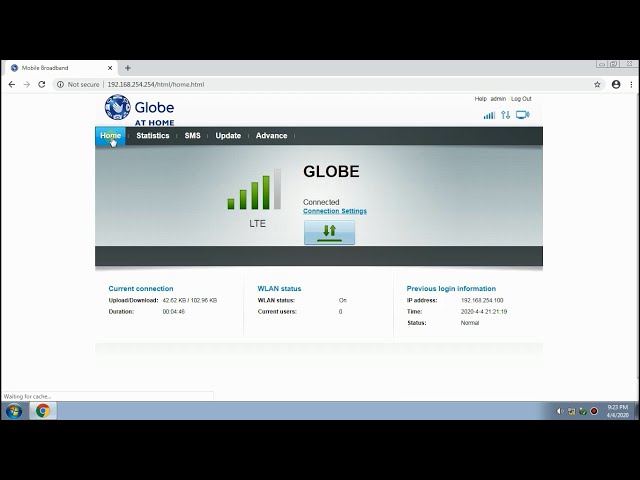
Task: Open the Chrome profile avatar
Action: (x=616, y=84)
